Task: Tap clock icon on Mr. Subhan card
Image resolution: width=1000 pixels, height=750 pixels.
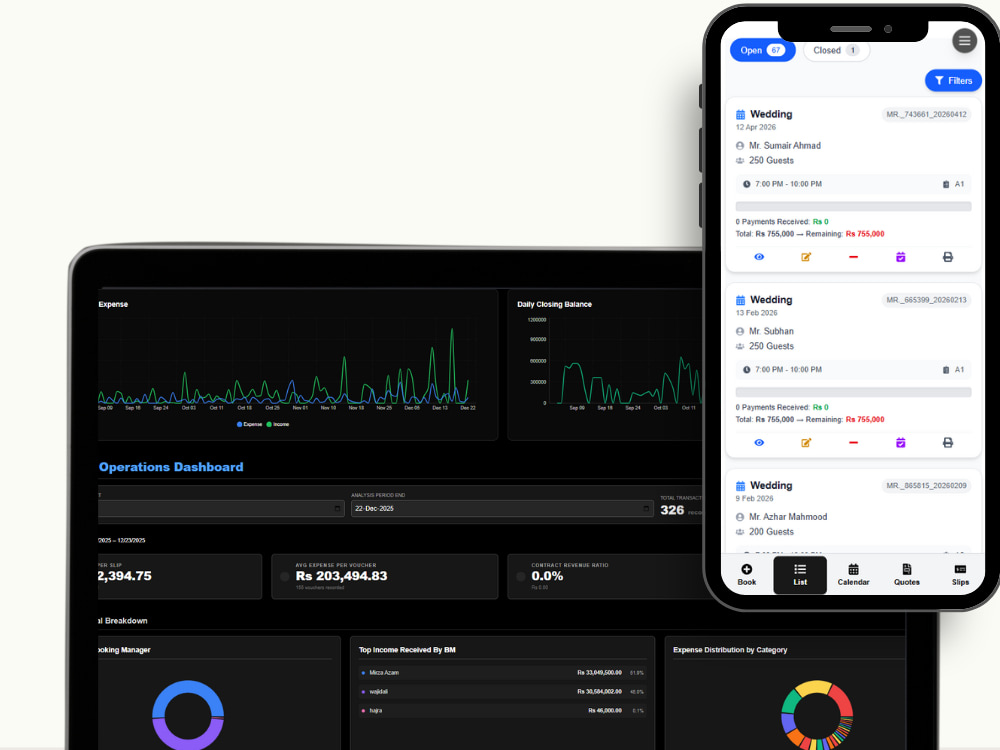Action: (746, 369)
